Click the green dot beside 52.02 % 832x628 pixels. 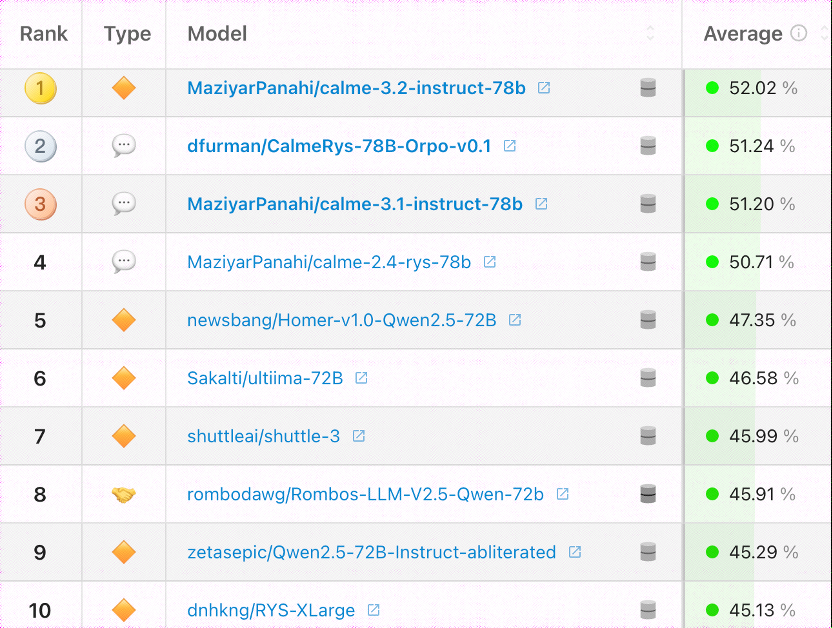tap(712, 88)
